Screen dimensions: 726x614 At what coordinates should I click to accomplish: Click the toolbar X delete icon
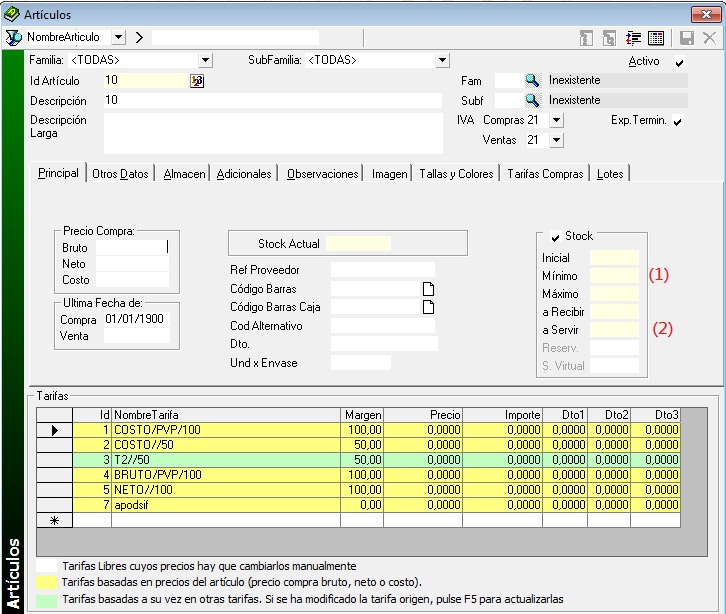tap(709, 38)
